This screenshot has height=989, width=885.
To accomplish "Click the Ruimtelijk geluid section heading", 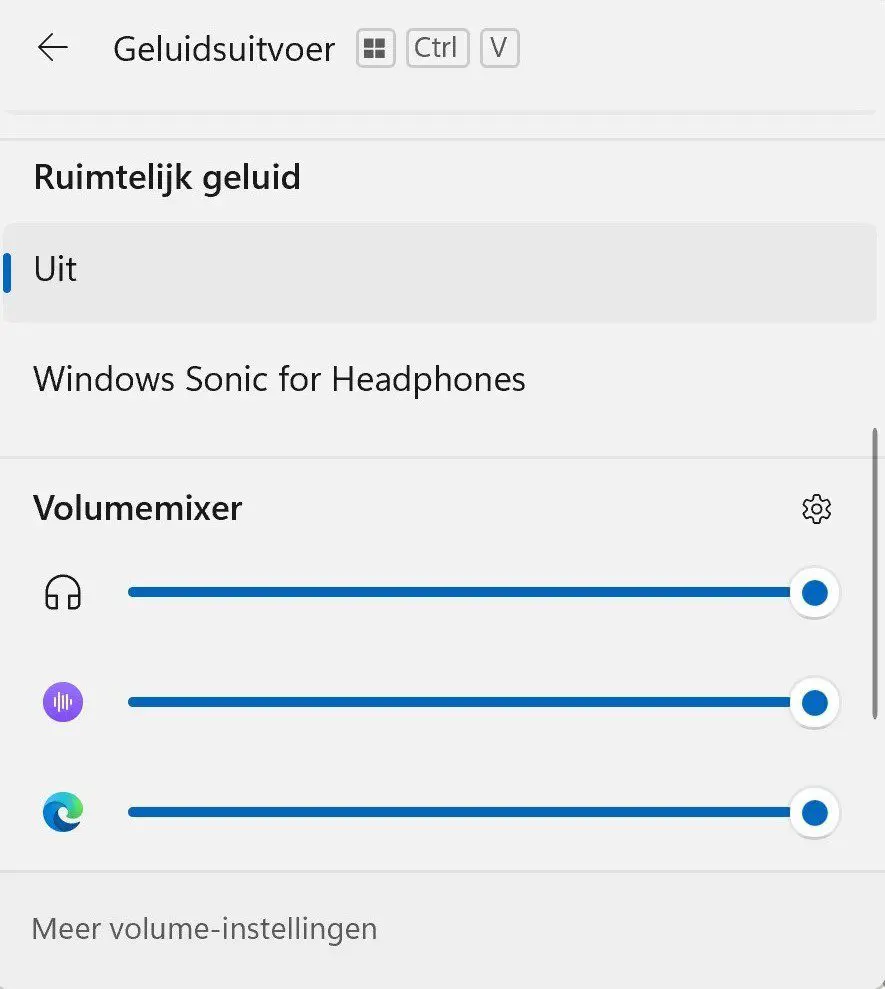I will (x=167, y=177).
